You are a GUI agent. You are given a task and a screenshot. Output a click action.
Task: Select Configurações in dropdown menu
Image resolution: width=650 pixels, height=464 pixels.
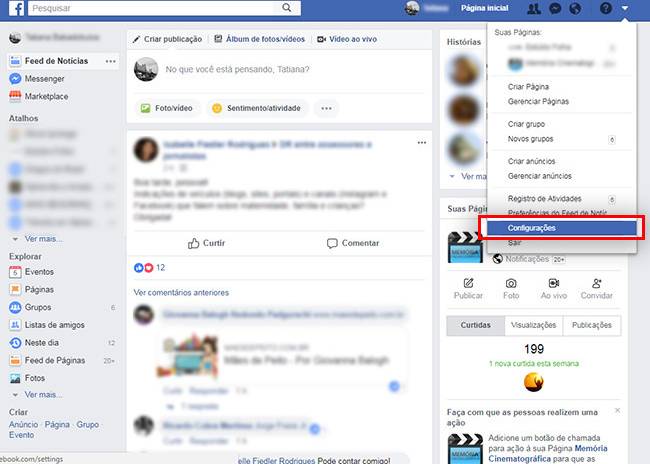point(562,228)
